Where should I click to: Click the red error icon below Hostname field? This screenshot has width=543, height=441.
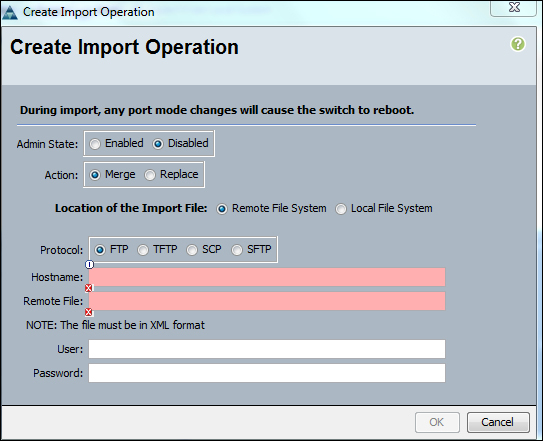click(89, 288)
